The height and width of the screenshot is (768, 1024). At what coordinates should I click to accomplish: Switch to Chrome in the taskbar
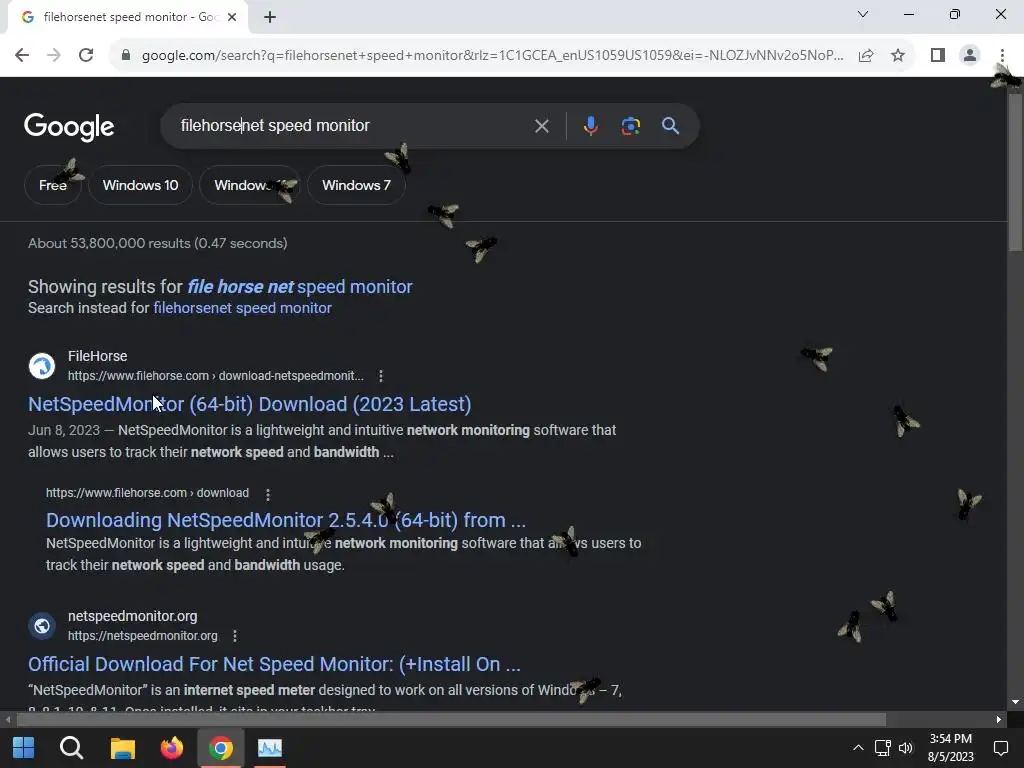pos(221,748)
